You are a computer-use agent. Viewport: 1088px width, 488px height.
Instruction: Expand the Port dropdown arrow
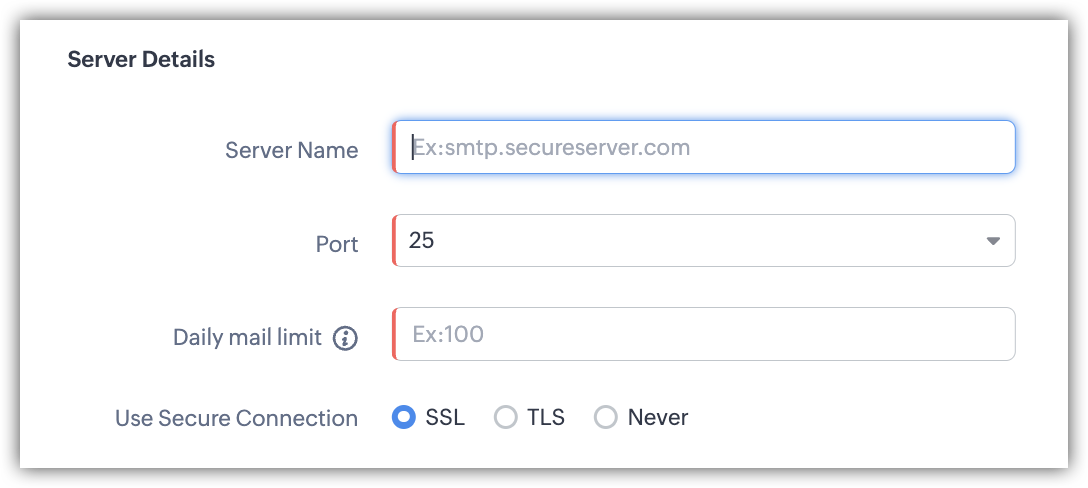click(993, 241)
